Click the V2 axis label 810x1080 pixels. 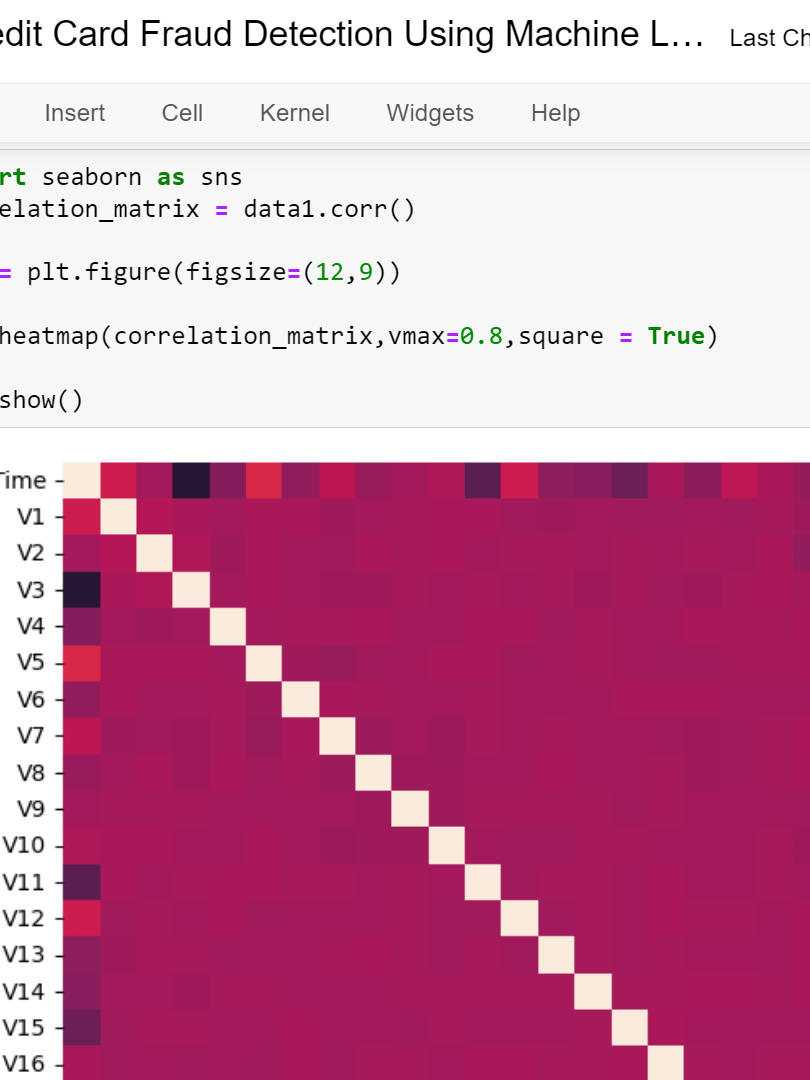pos(31,553)
